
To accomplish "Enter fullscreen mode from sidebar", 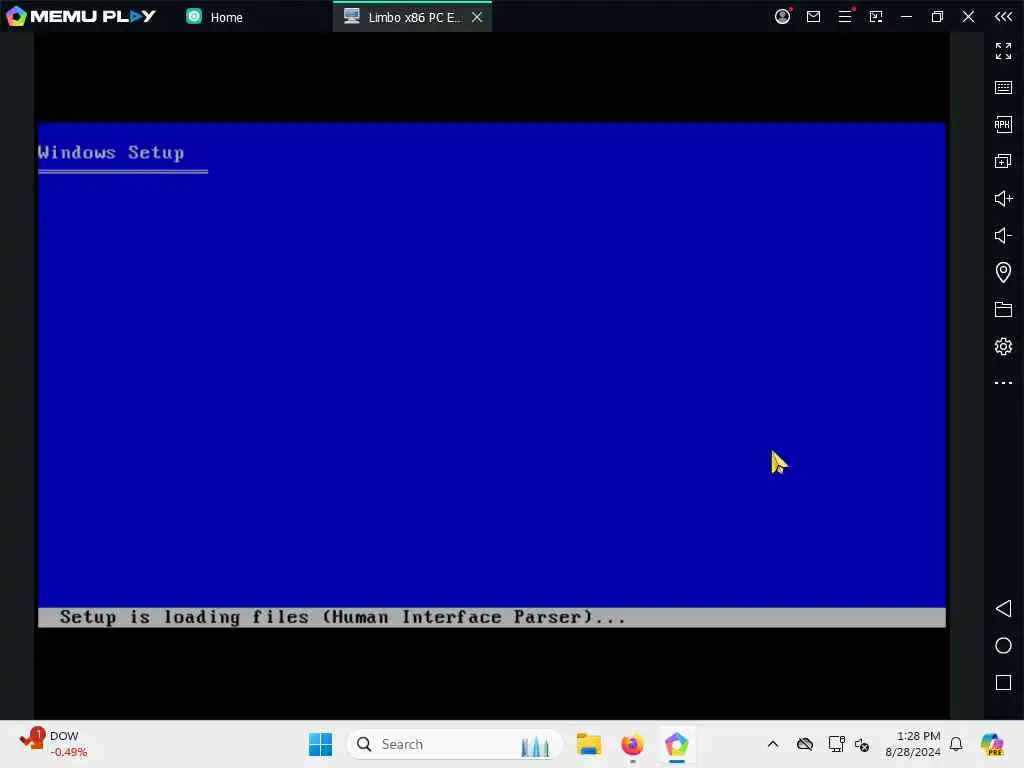I will click(x=1003, y=50).
